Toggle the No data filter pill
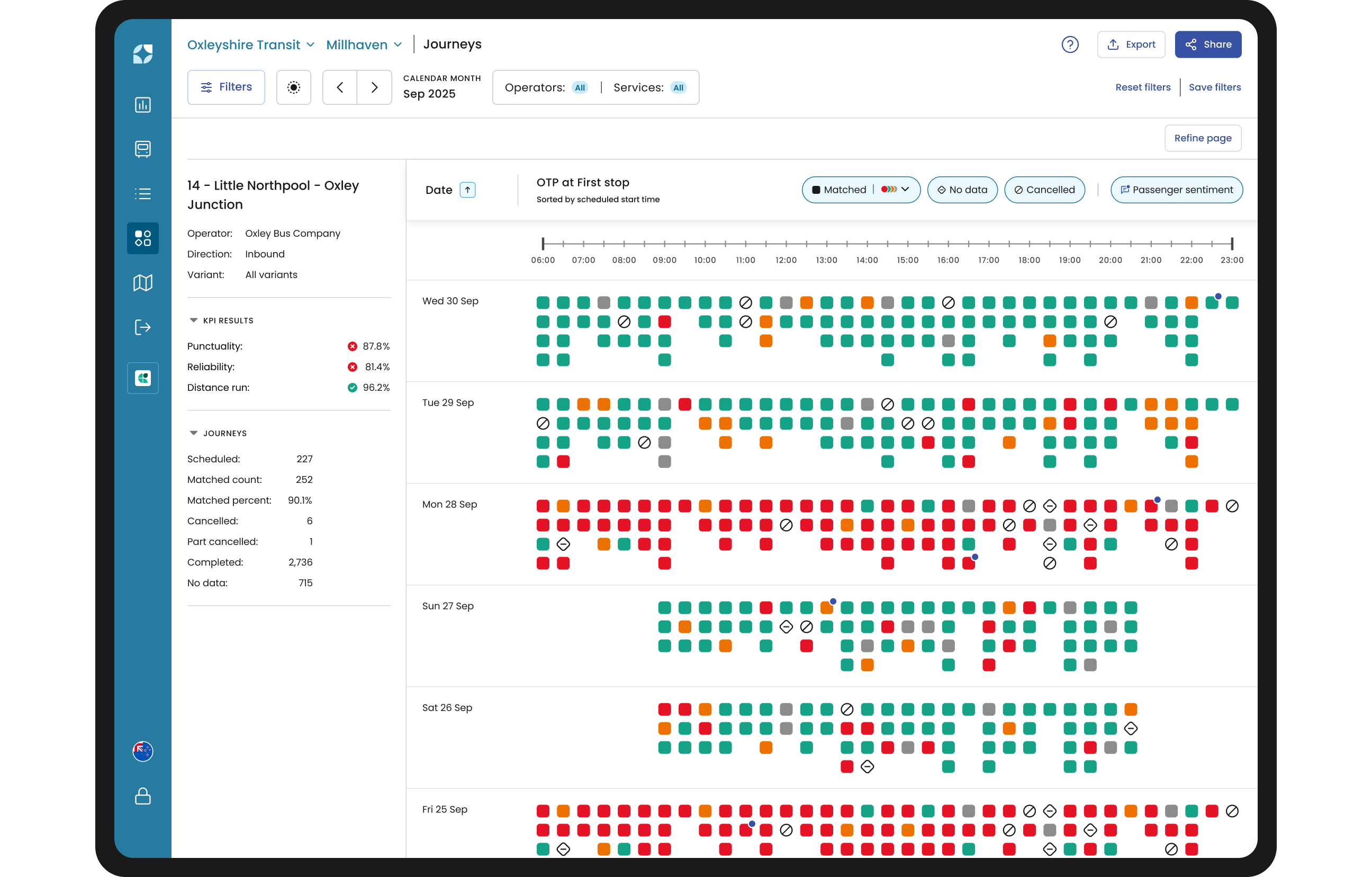The image size is (1372, 877). [x=962, y=190]
